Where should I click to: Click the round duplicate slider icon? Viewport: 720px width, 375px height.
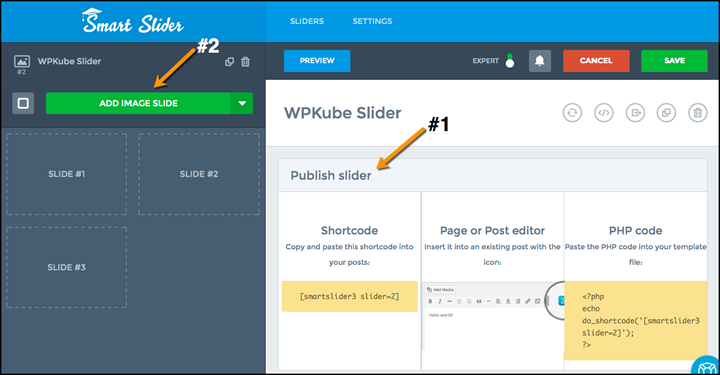[x=666, y=112]
